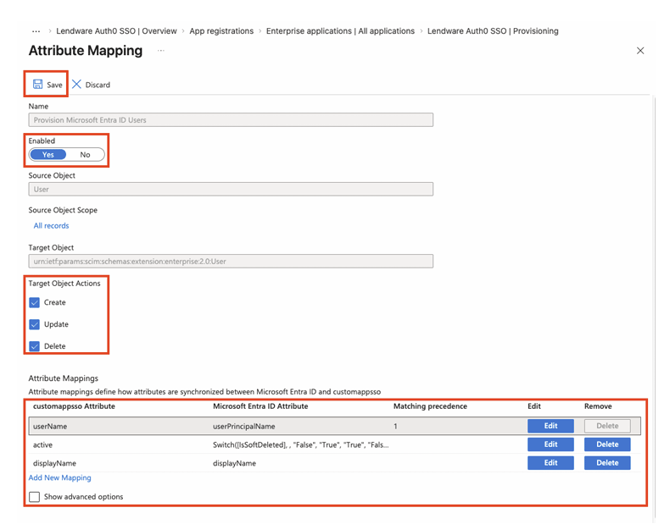Open All records source scope link

(x=51, y=226)
